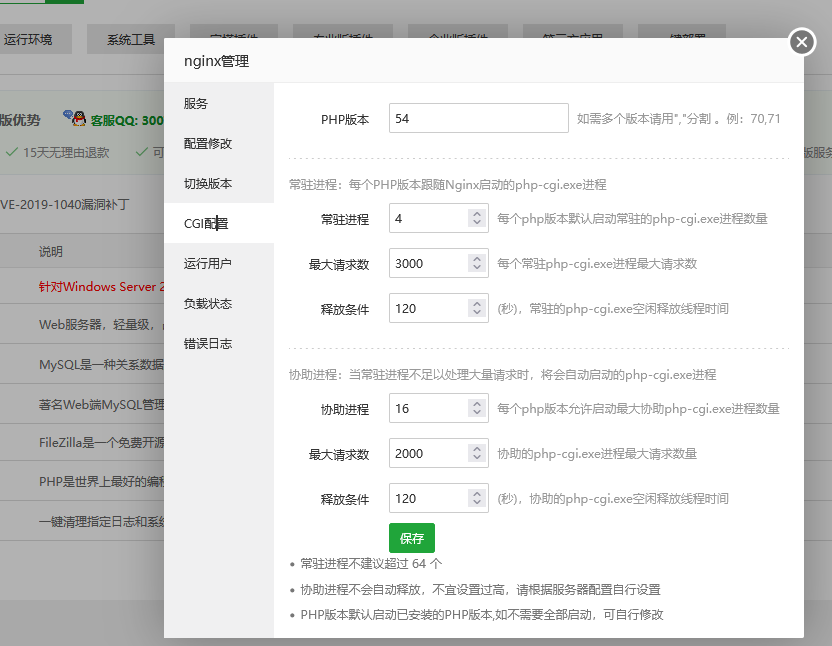Select 切换版本 in the nginx sidebar

[x=219, y=184]
